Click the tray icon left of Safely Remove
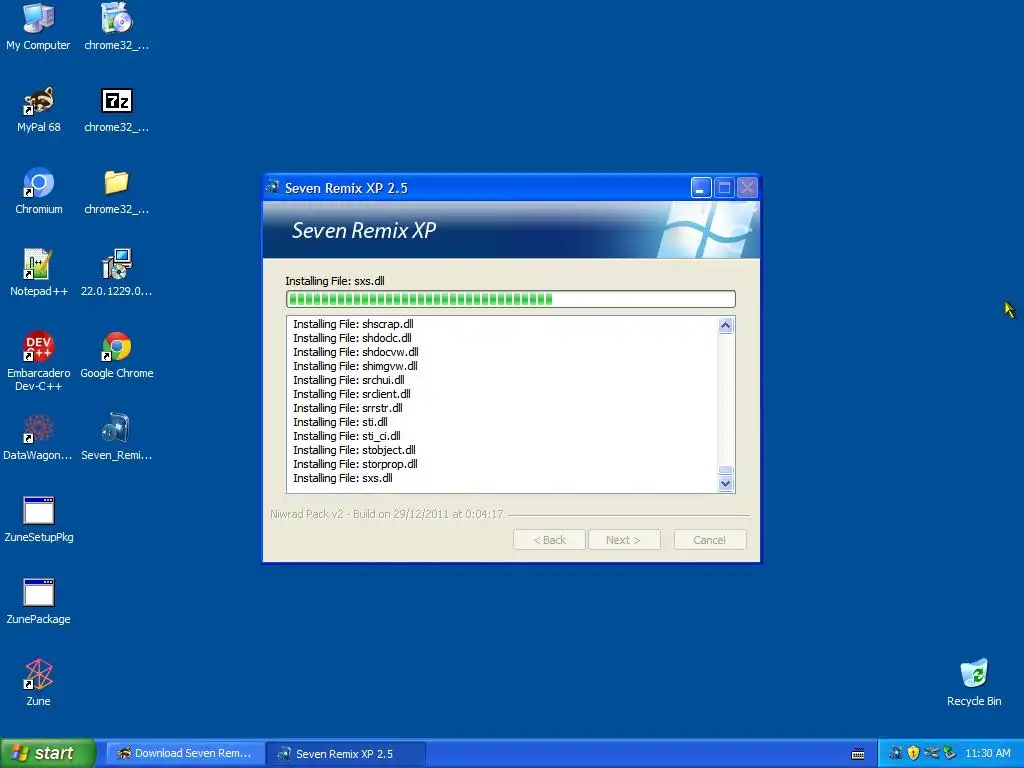The height and width of the screenshot is (768, 1024). point(931,753)
